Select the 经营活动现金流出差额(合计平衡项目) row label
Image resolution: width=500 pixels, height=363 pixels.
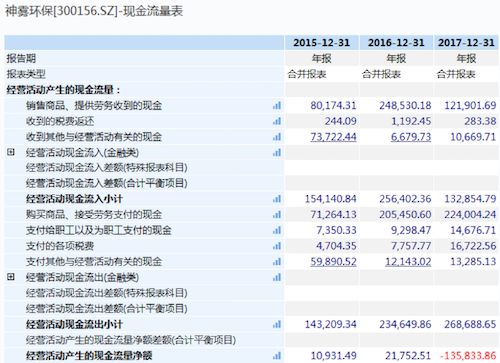point(107,309)
